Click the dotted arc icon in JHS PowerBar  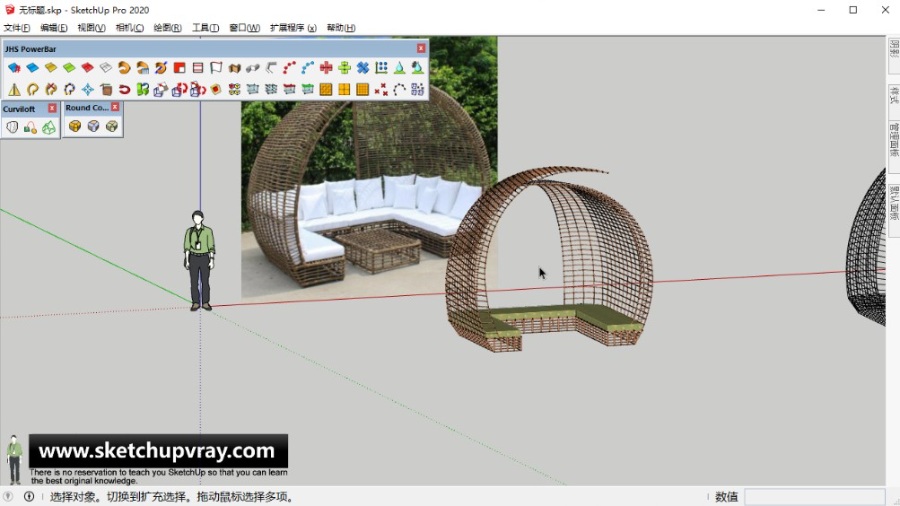coord(399,89)
